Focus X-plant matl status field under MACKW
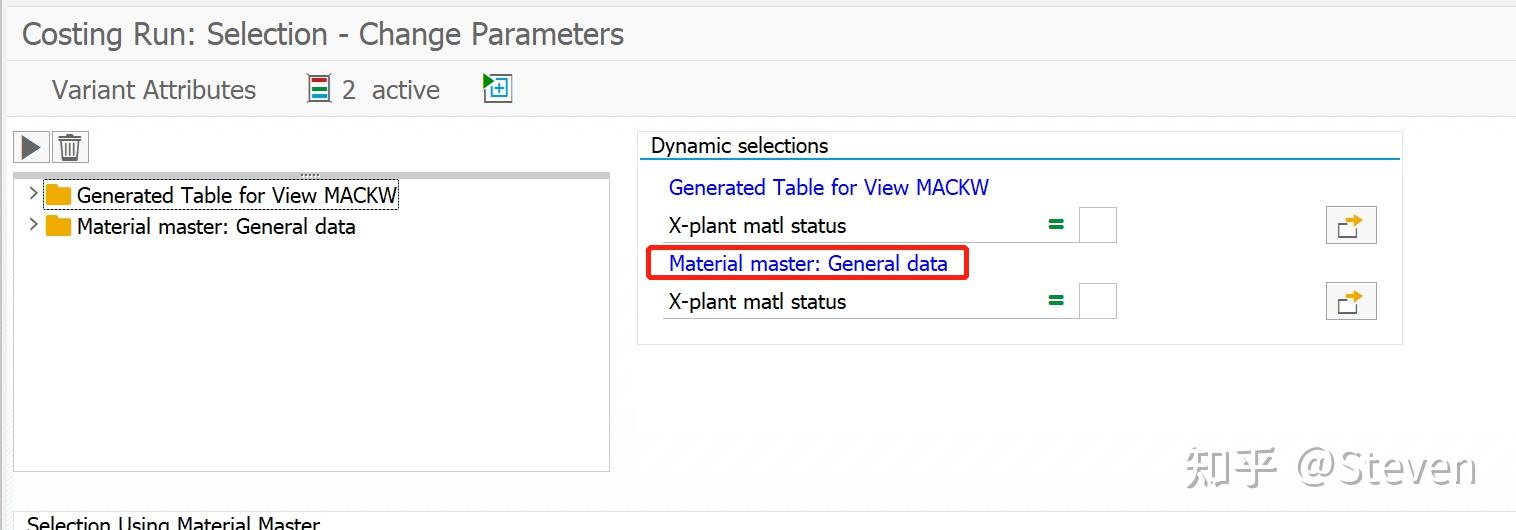 tap(1097, 226)
